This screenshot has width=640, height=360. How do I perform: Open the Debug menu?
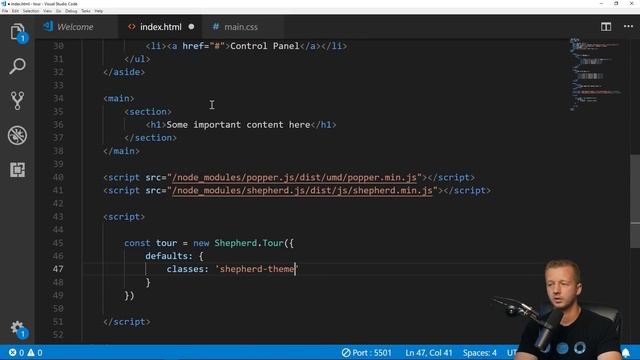tap(71, 11)
